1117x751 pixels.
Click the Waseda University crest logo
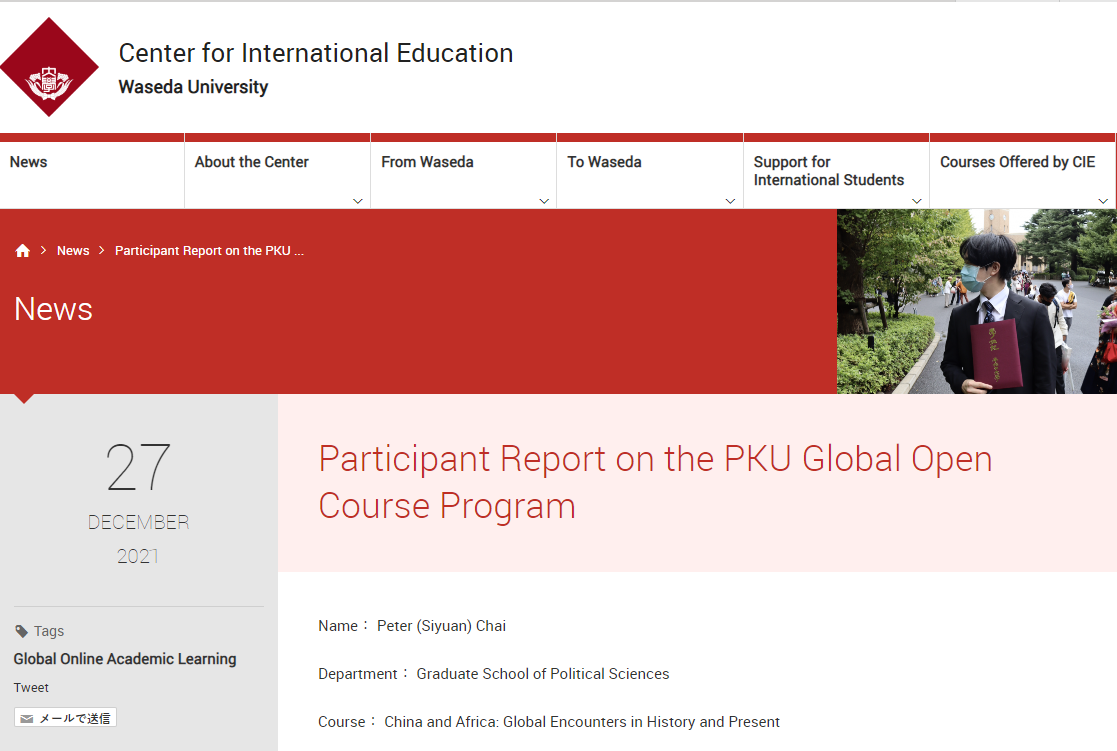(48, 68)
